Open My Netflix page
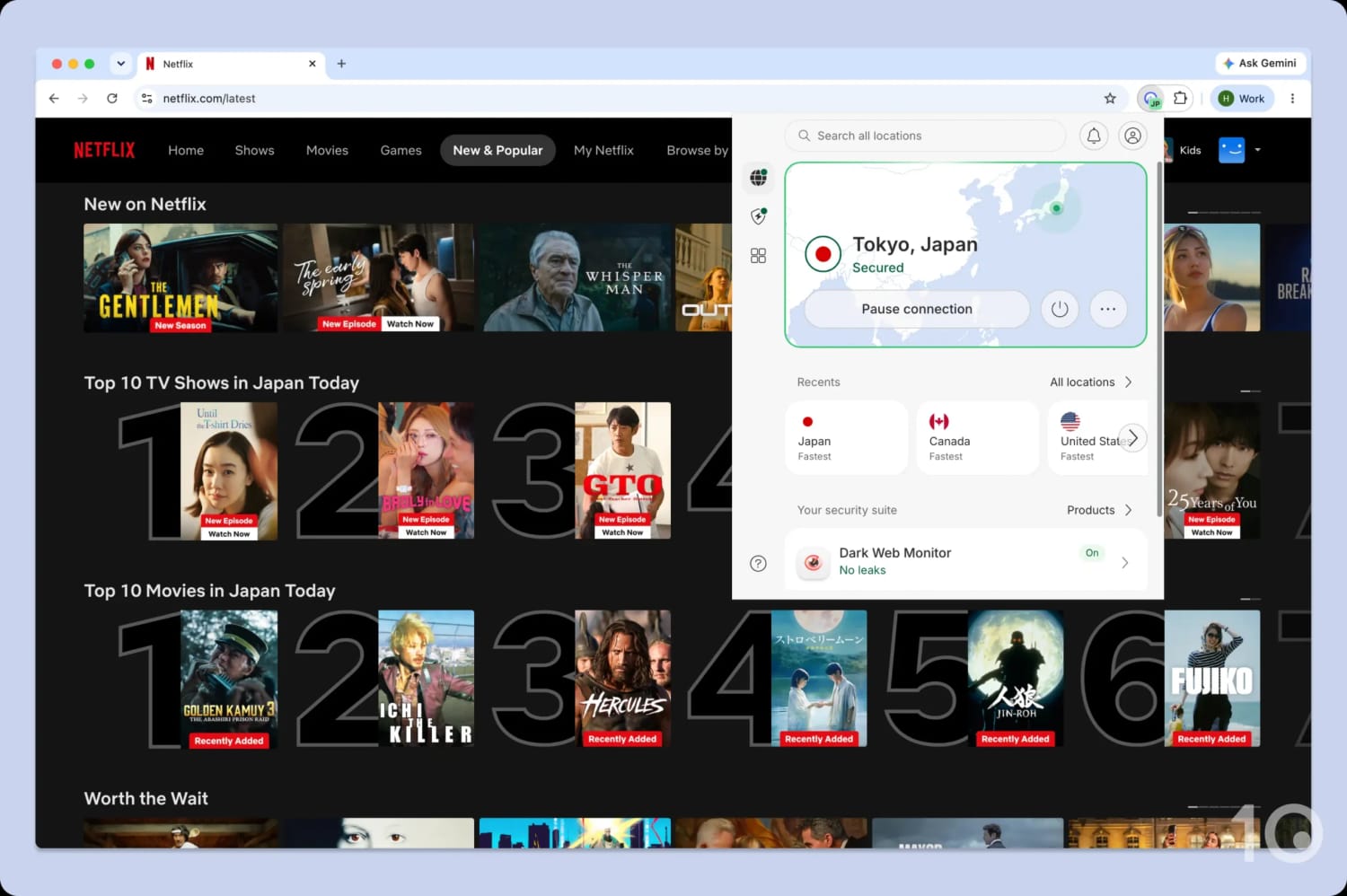This screenshot has height=896, width=1347. pyautogui.click(x=603, y=150)
